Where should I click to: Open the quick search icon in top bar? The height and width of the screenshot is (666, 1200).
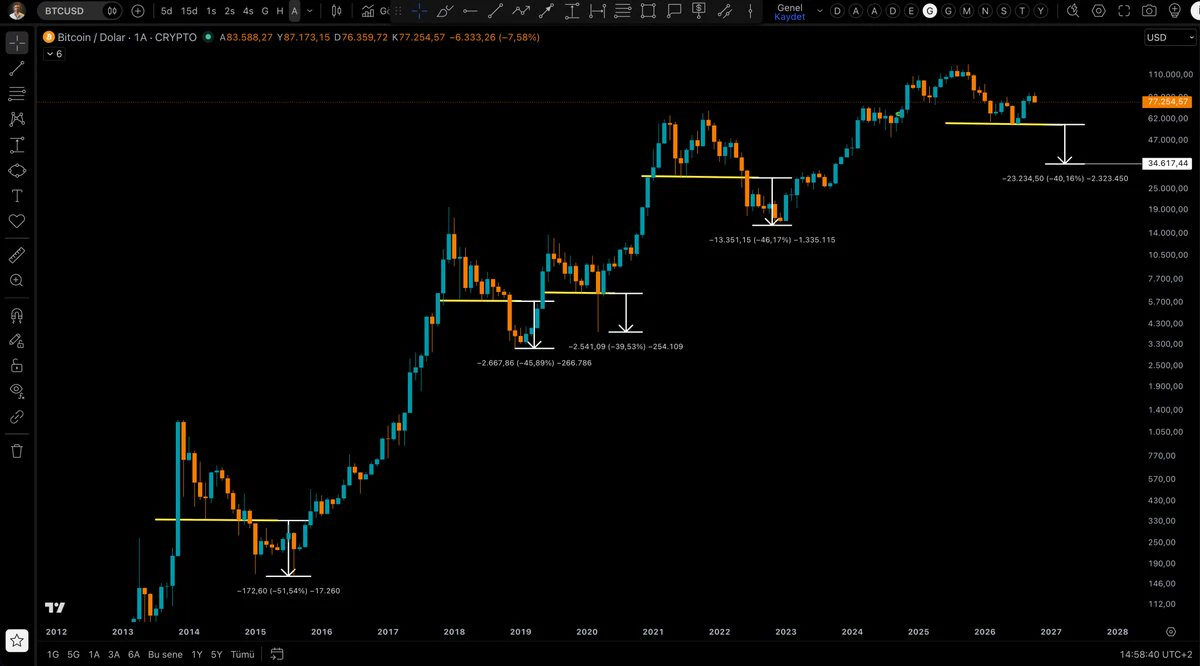[1073, 10]
